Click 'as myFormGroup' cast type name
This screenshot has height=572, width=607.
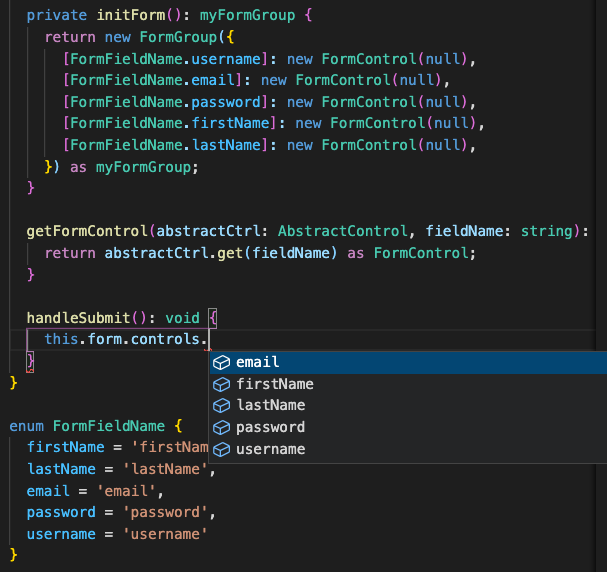point(143,168)
